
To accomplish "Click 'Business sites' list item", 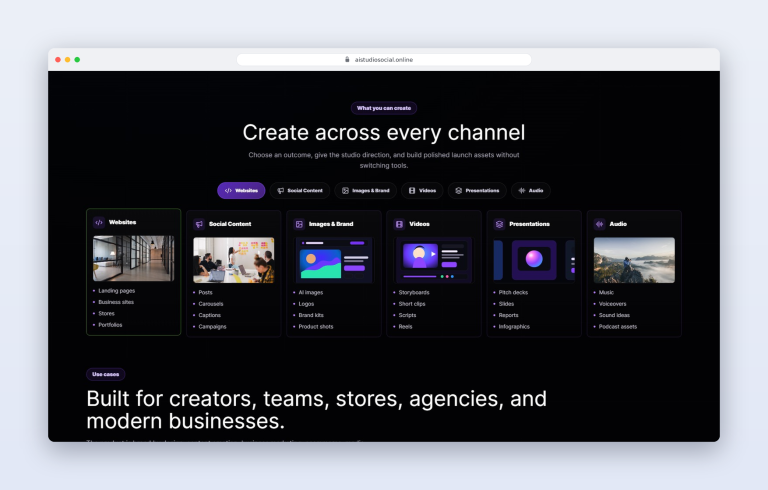I will (116, 302).
